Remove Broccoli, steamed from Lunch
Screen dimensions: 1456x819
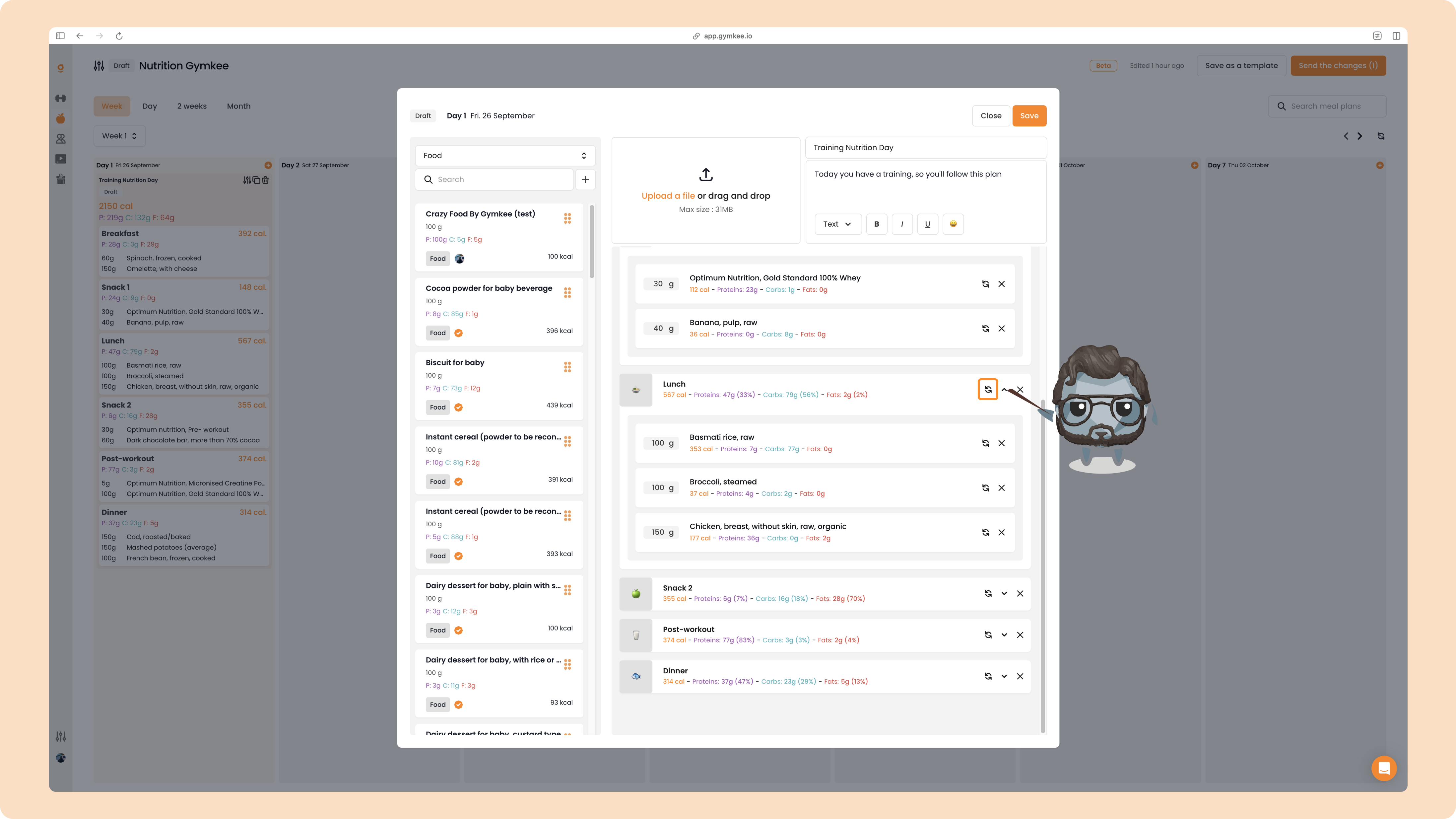pyautogui.click(x=1002, y=488)
